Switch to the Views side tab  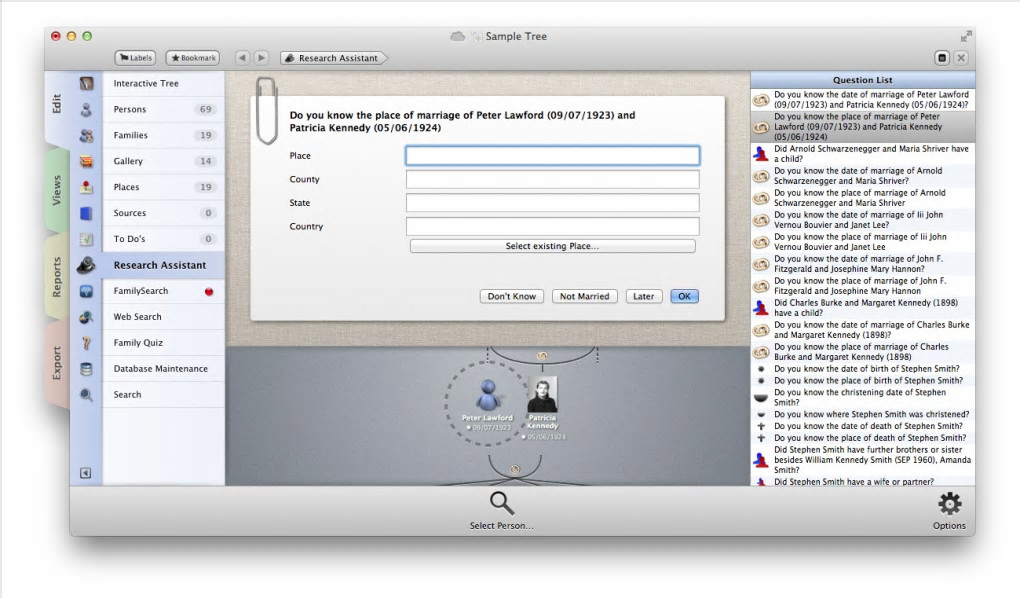click(x=57, y=190)
